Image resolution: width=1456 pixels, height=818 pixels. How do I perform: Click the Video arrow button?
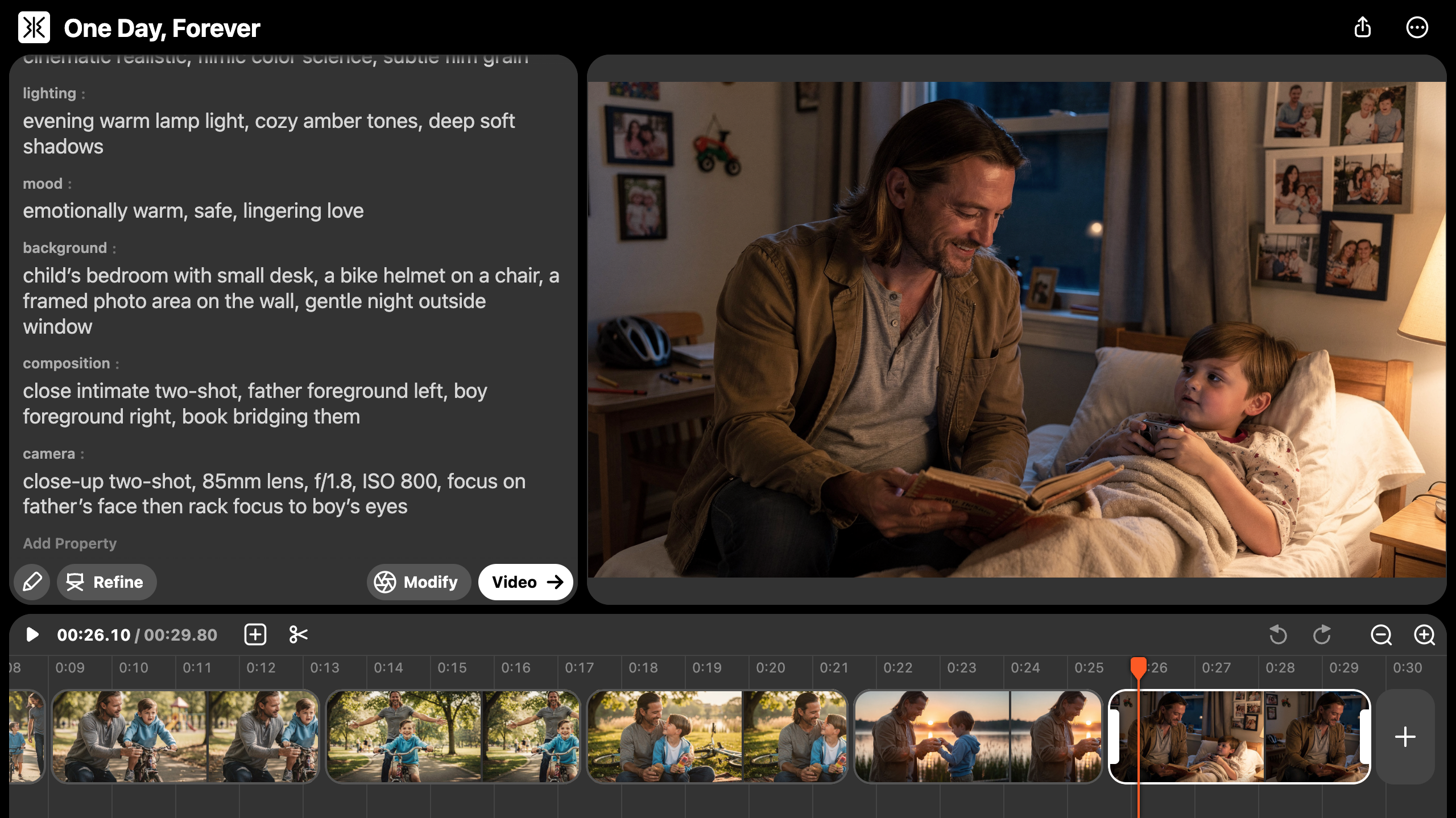pyautogui.click(x=526, y=582)
